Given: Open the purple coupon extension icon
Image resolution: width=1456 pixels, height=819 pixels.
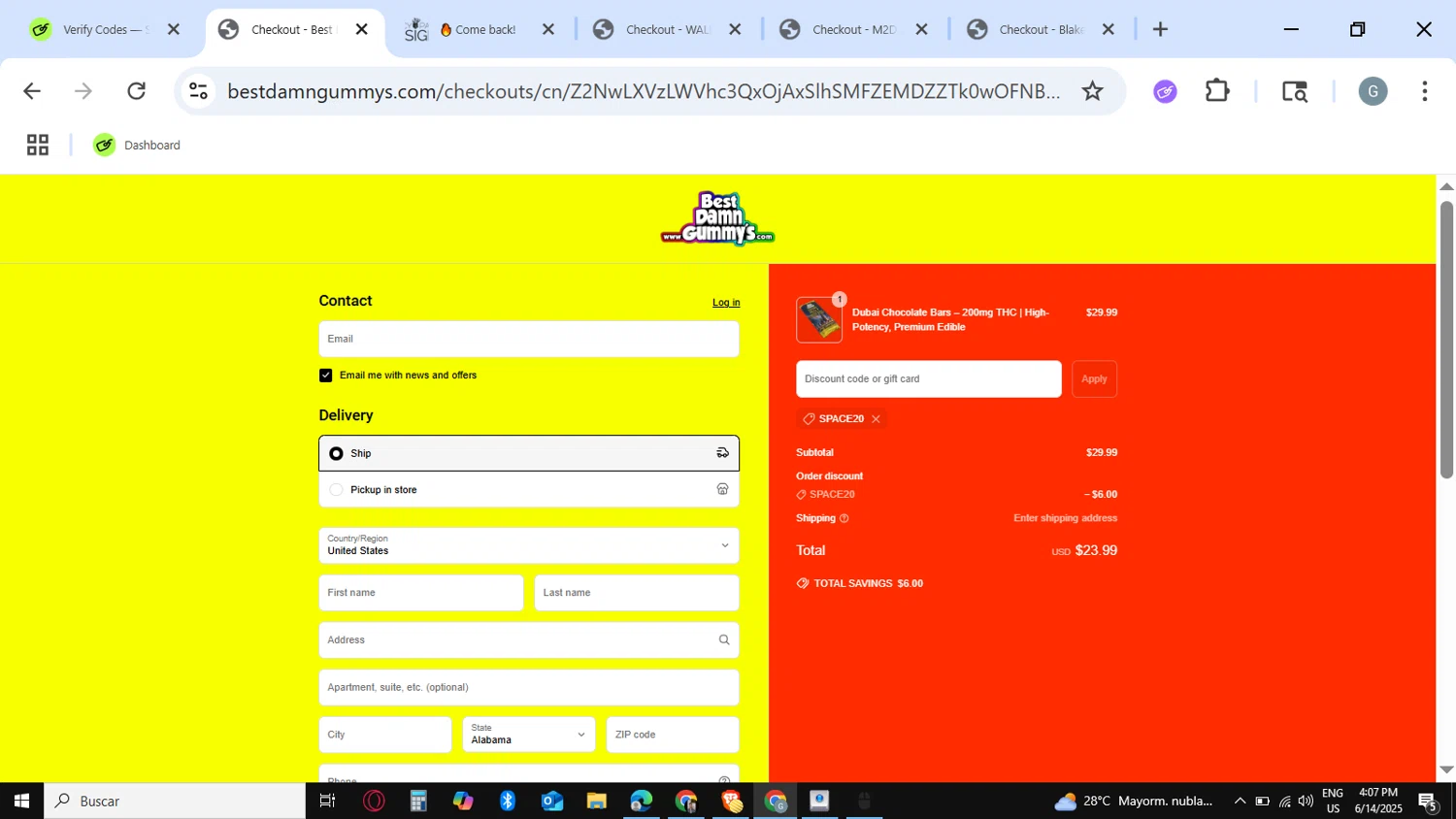Looking at the screenshot, I should click(1165, 91).
